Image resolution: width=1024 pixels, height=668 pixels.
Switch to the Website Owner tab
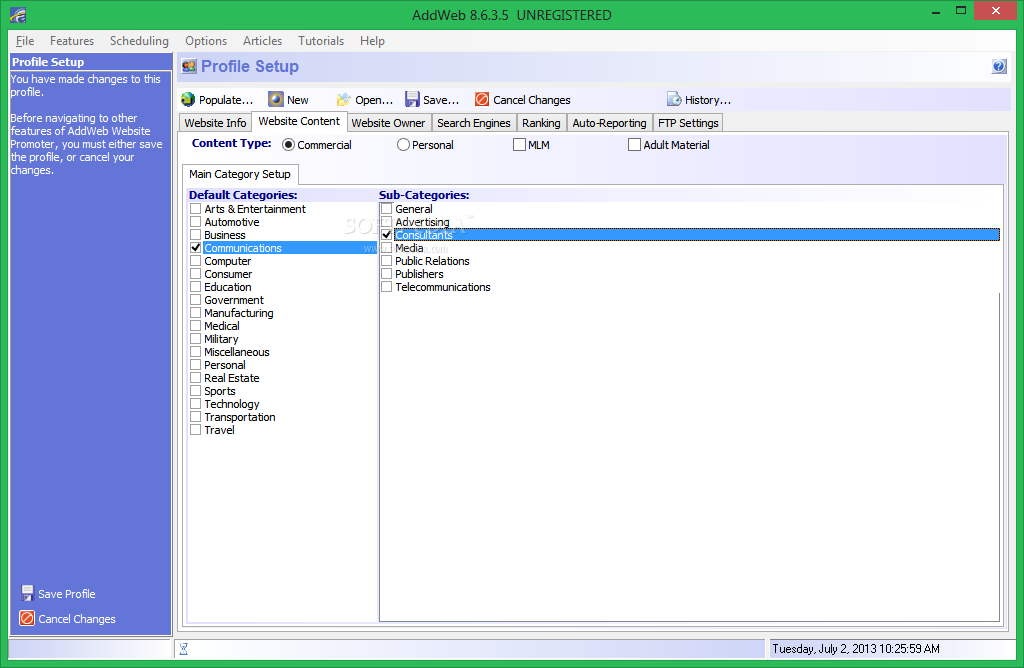click(x=388, y=123)
